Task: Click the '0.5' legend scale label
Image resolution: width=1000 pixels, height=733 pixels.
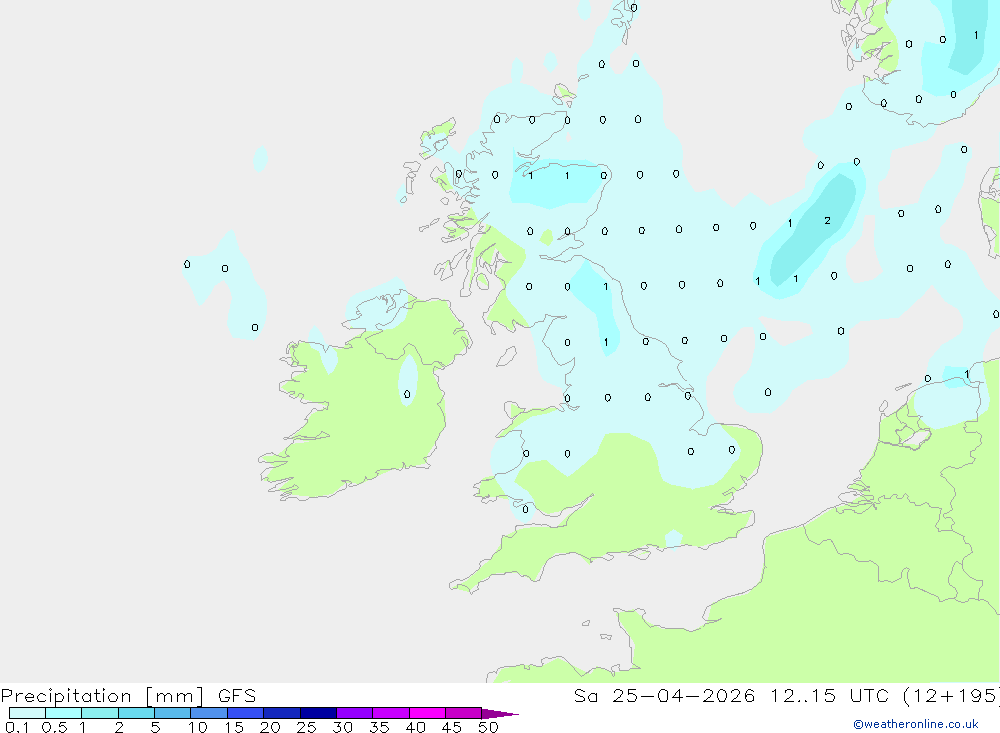Action: (54, 727)
